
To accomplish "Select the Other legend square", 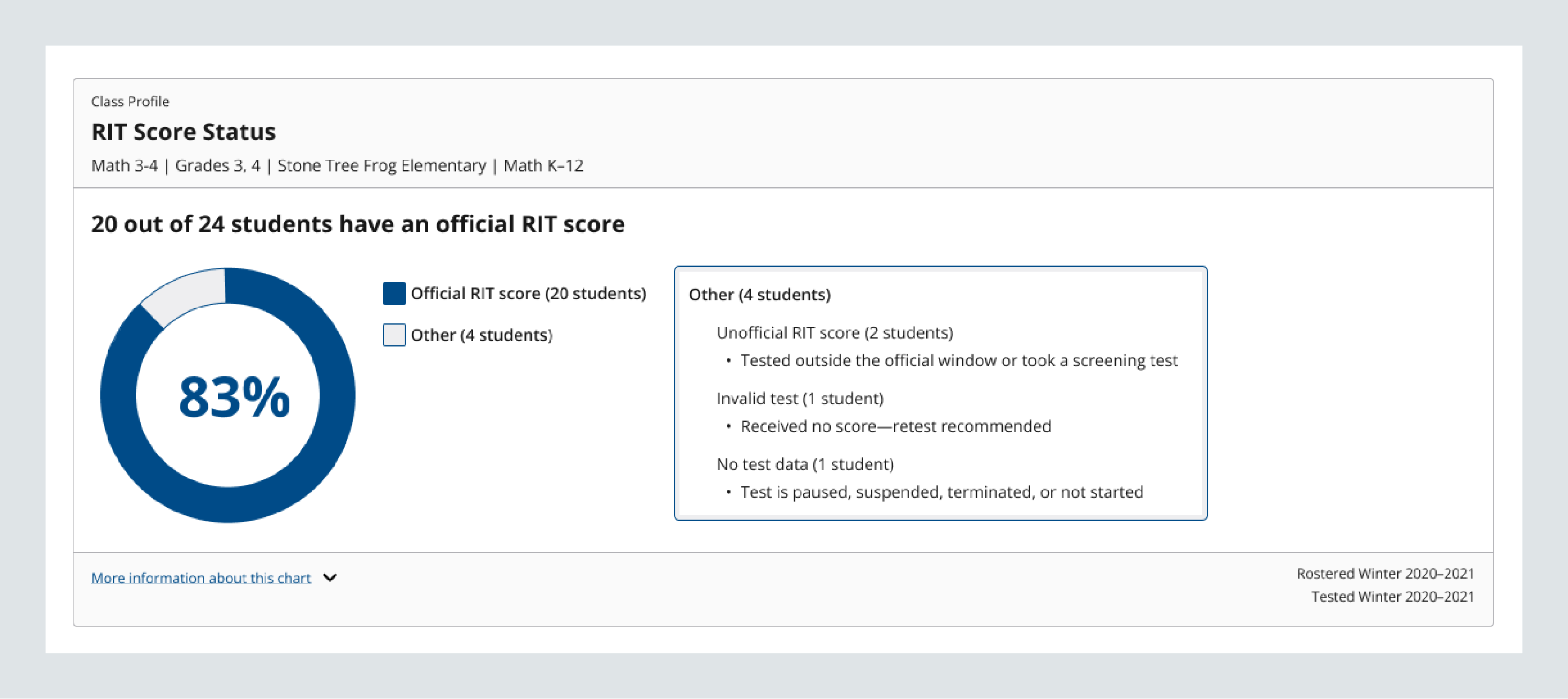I will point(393,335).
